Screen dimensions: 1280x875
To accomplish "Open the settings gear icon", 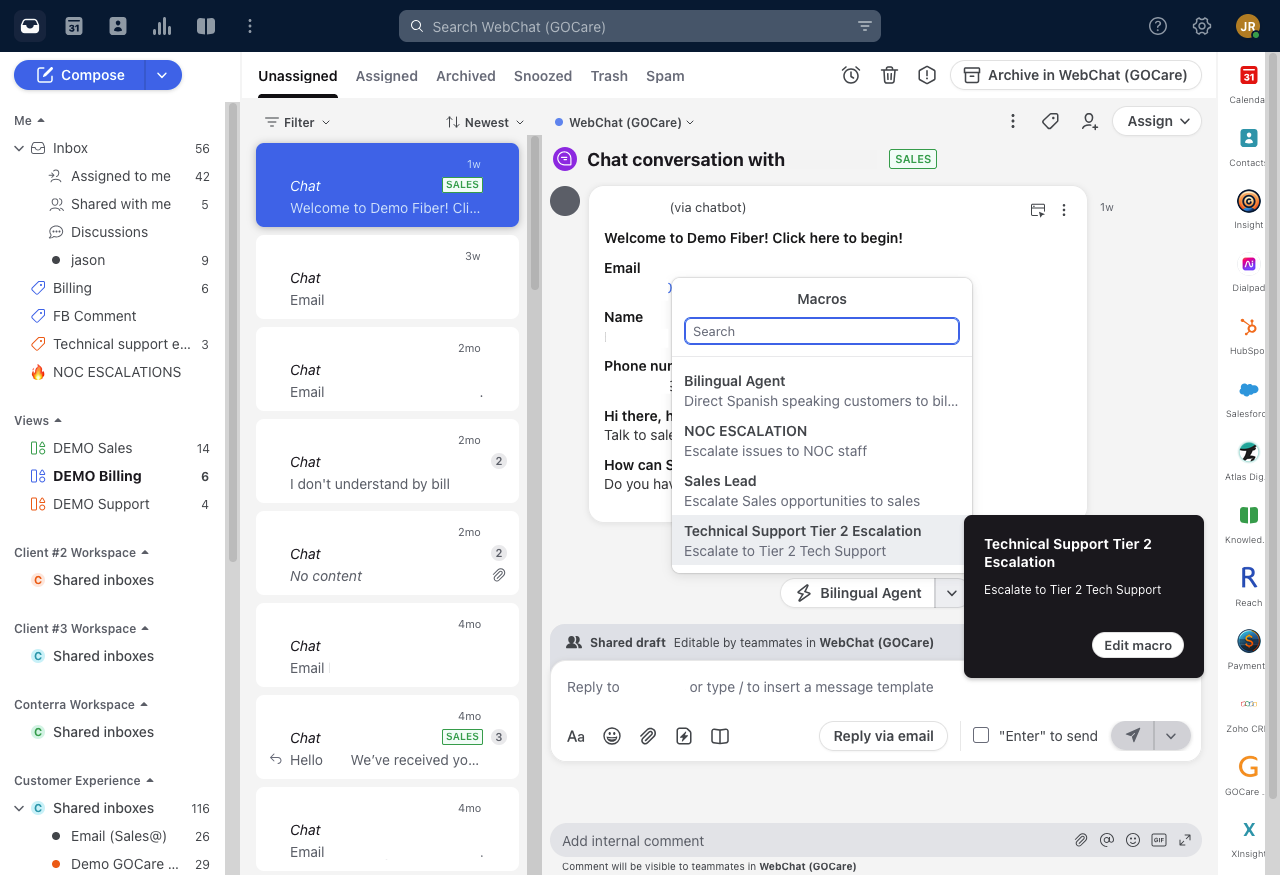I will [1202, 27].
